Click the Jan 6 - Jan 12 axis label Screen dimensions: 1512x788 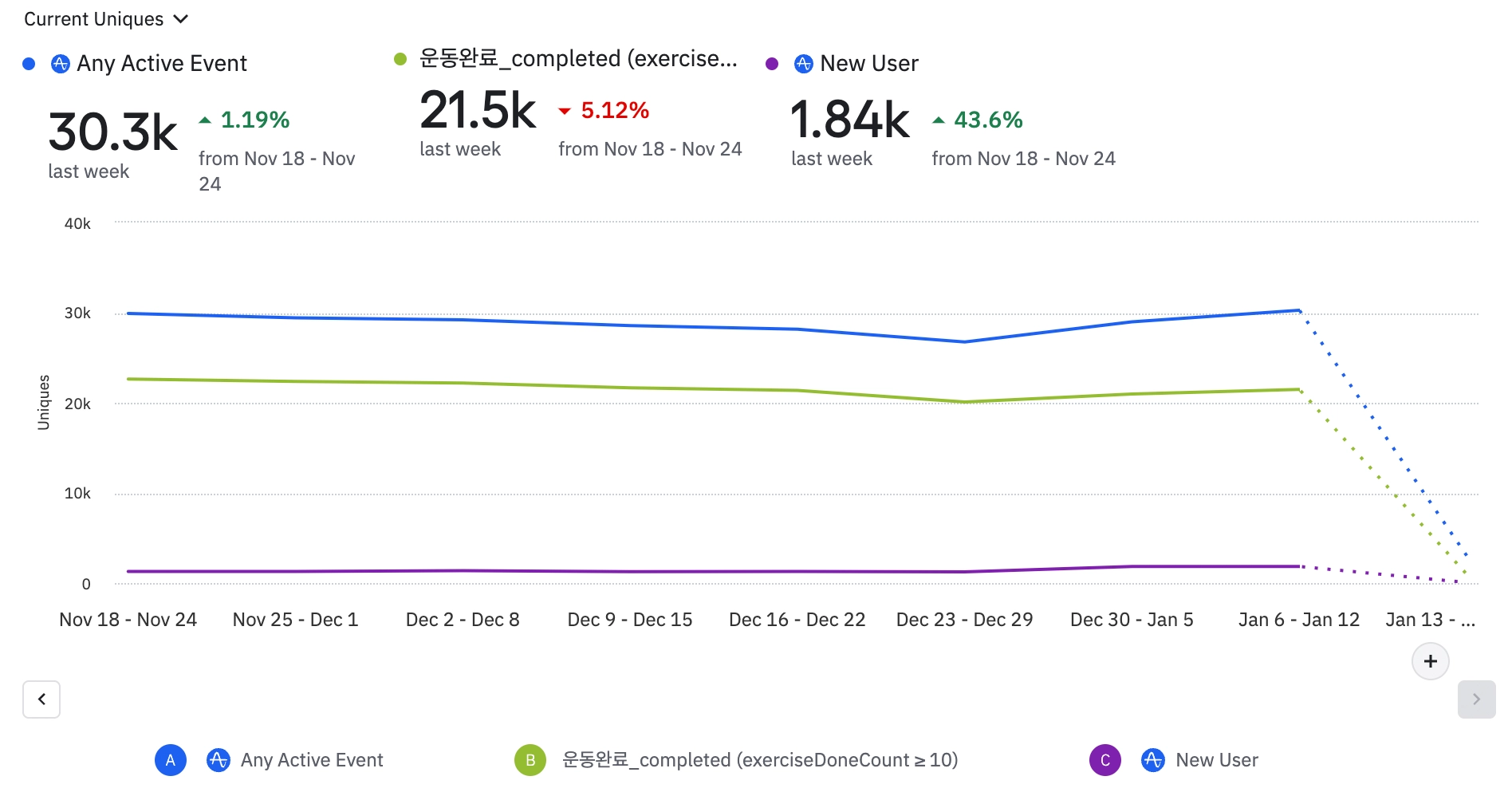click(x=1299, y=620)
